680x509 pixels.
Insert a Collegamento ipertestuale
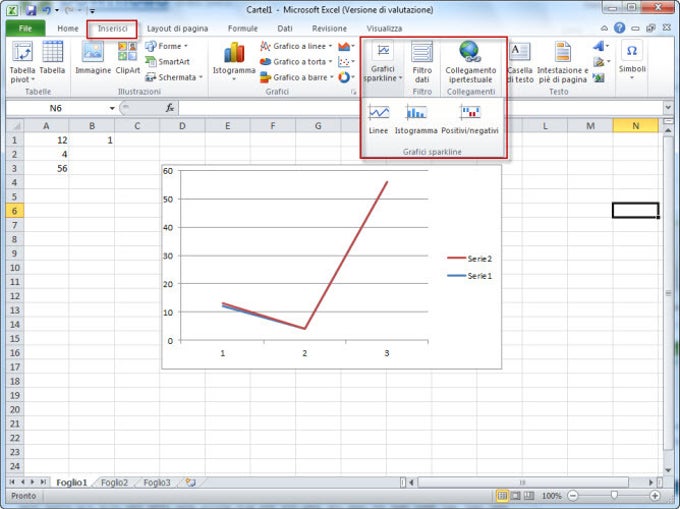point(471,62)
